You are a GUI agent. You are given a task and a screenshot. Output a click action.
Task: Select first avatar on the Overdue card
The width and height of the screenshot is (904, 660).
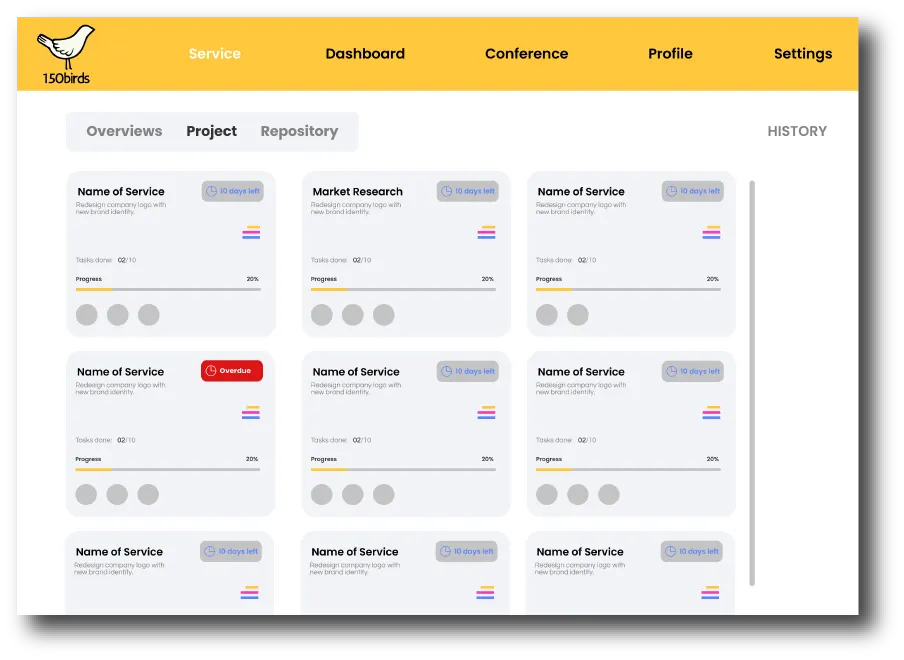coord(86,494)
